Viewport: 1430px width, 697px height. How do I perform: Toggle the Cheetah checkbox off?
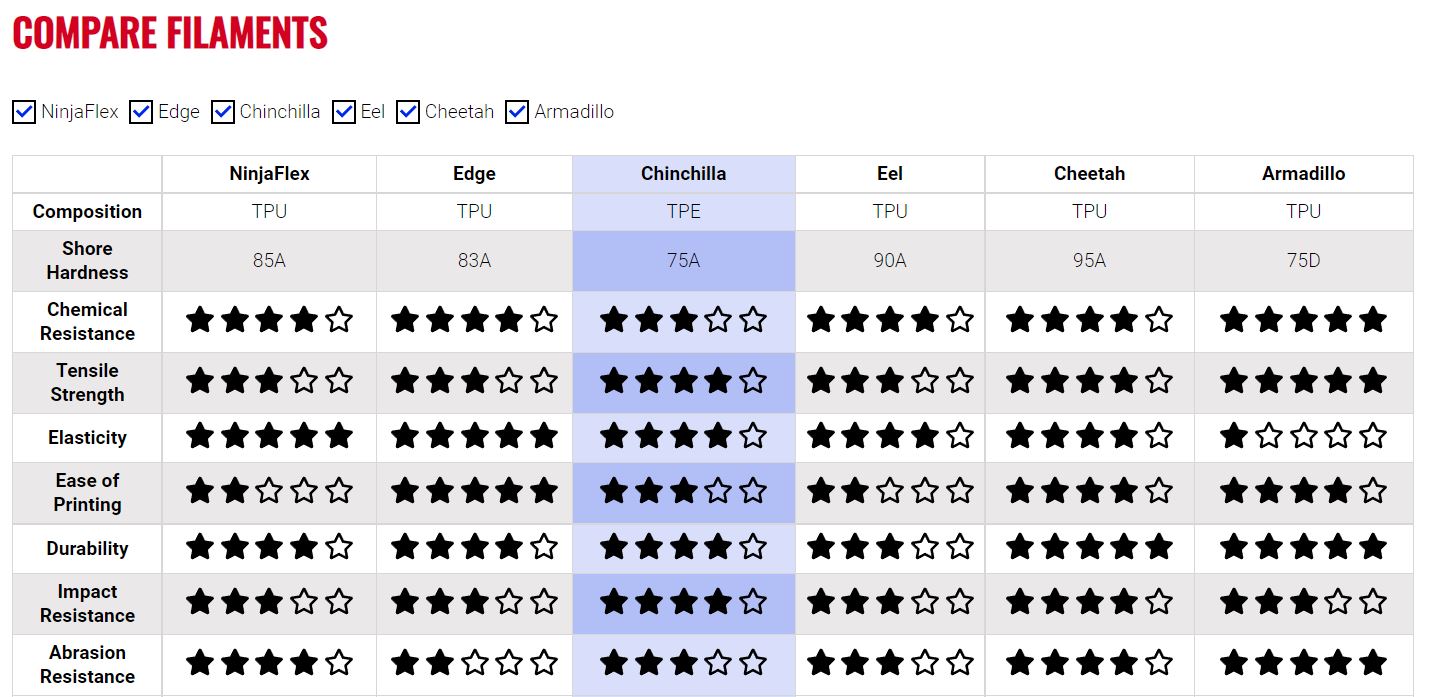(408, 112)
